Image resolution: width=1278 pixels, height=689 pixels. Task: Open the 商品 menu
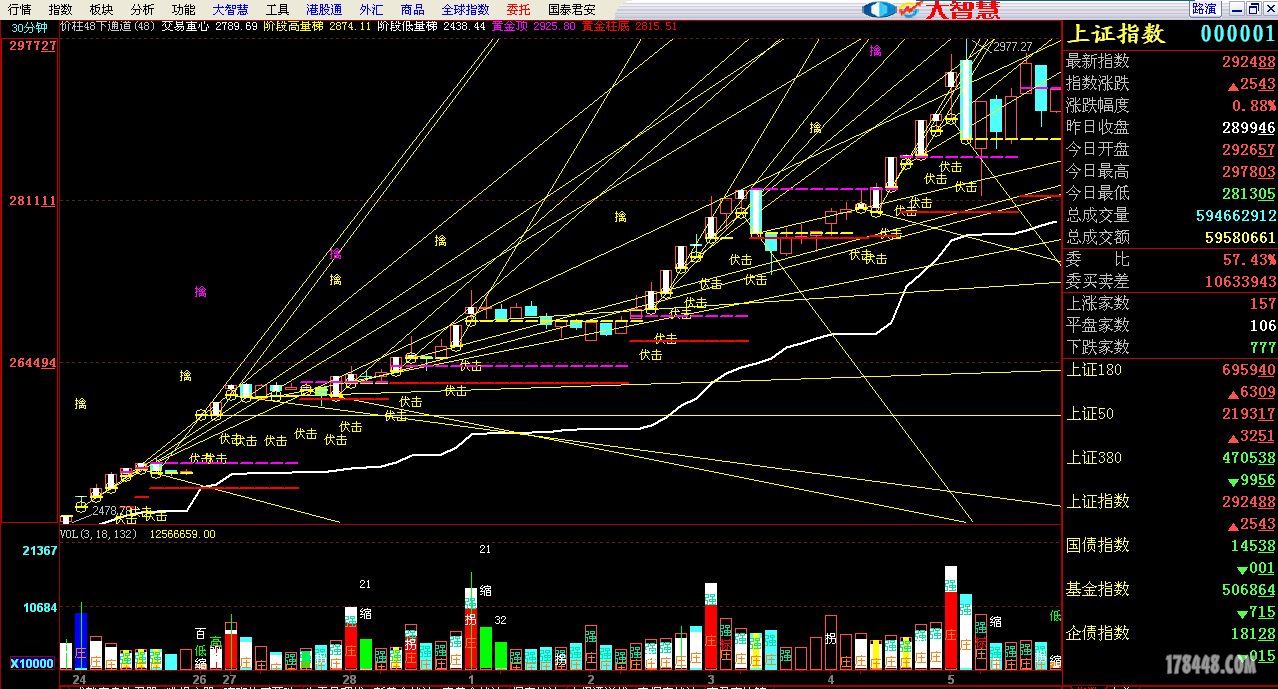[x=412, y=9]
